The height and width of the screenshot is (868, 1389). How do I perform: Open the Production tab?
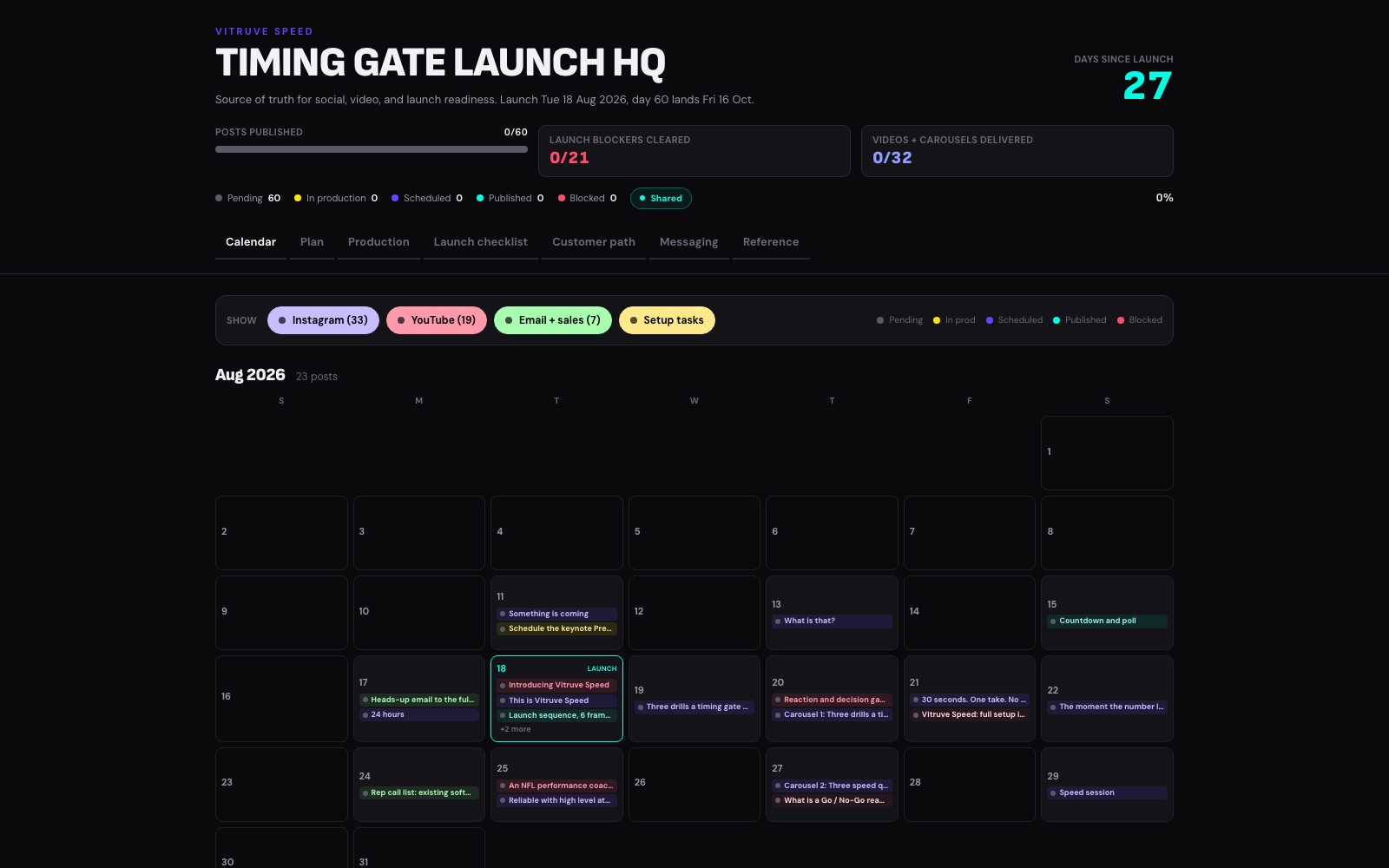[x=379, y=242]
